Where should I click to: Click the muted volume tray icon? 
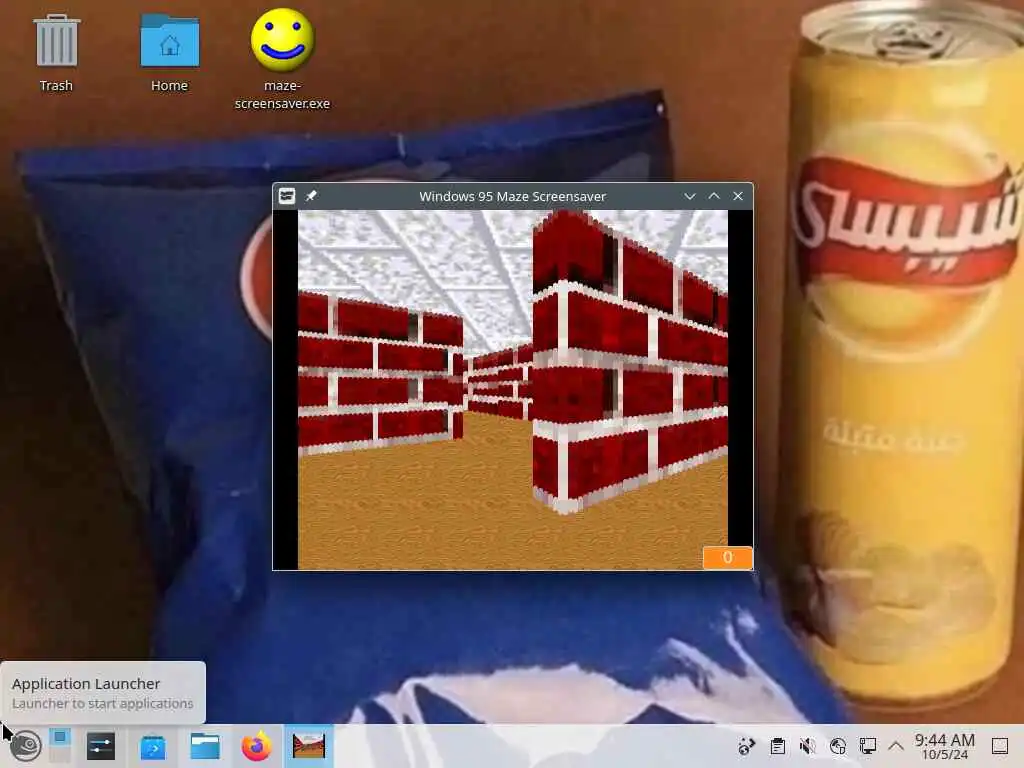[x=808, y=746]
